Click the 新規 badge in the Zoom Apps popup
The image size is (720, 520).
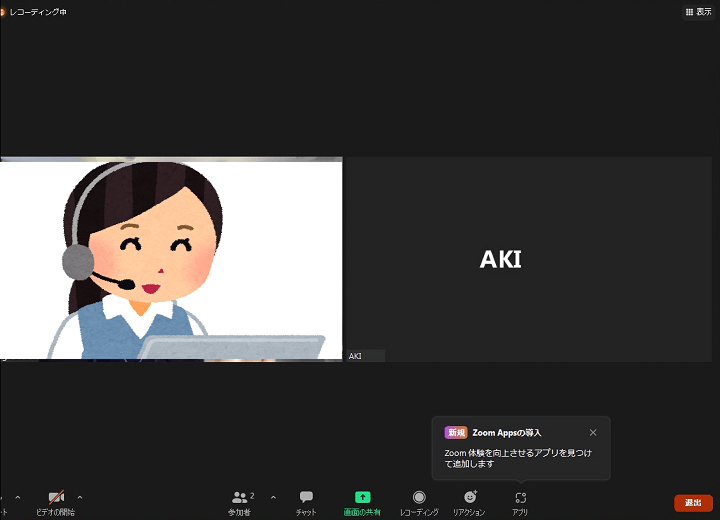(456, 432)
